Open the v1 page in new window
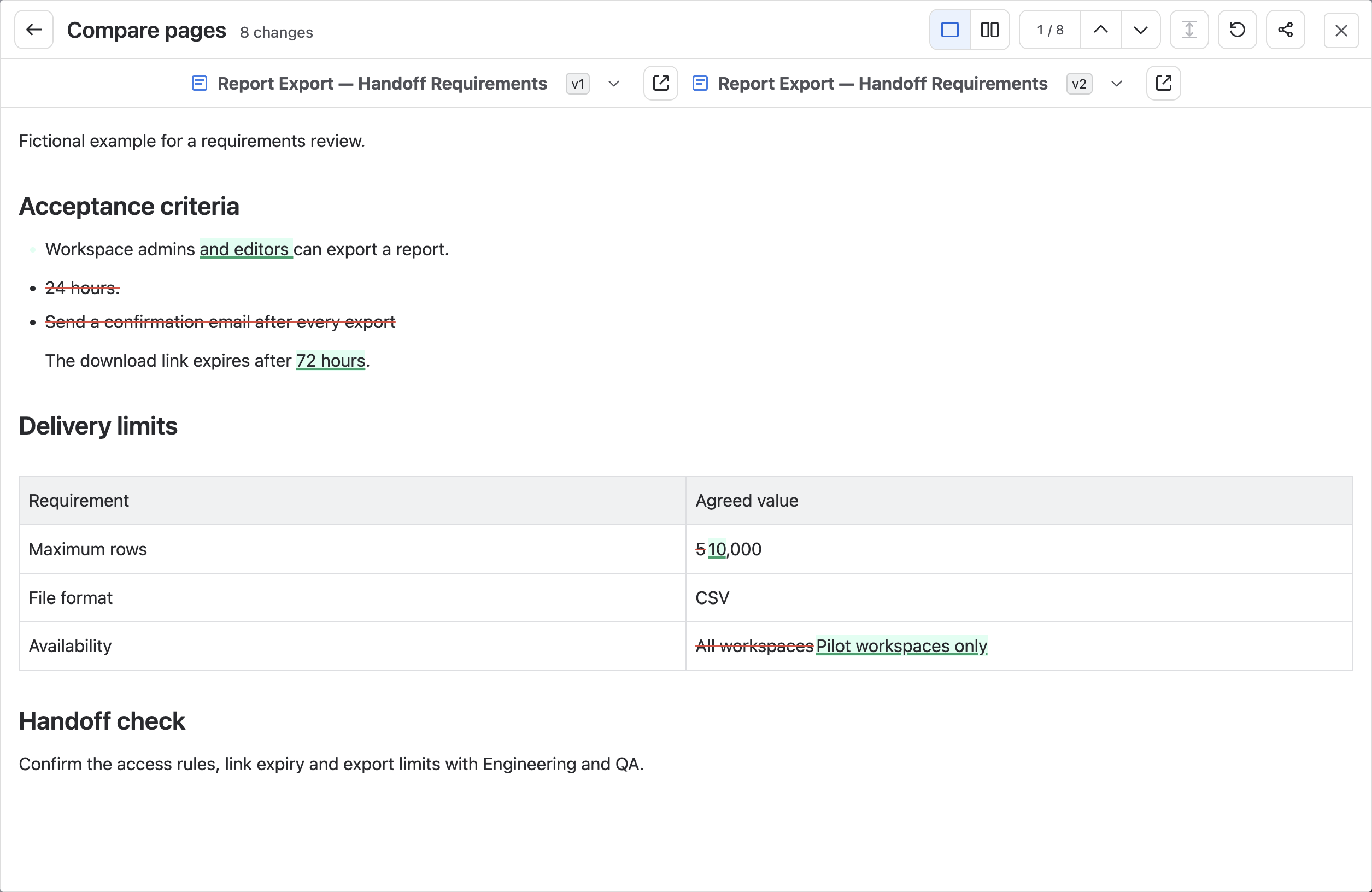1372x892 pixels. point(661,84)
